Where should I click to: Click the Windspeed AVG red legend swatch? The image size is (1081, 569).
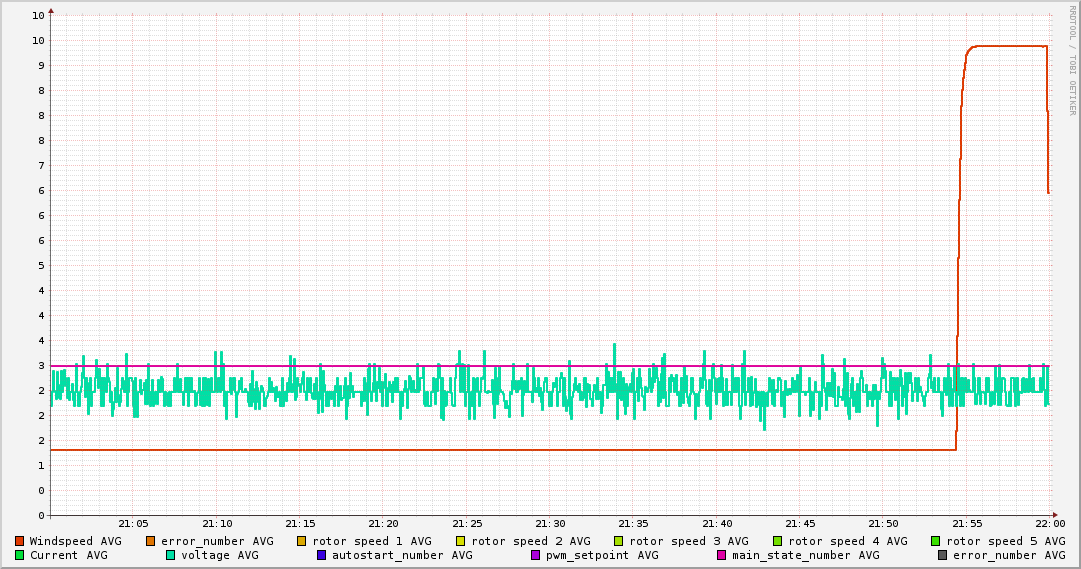coord(20,541)
